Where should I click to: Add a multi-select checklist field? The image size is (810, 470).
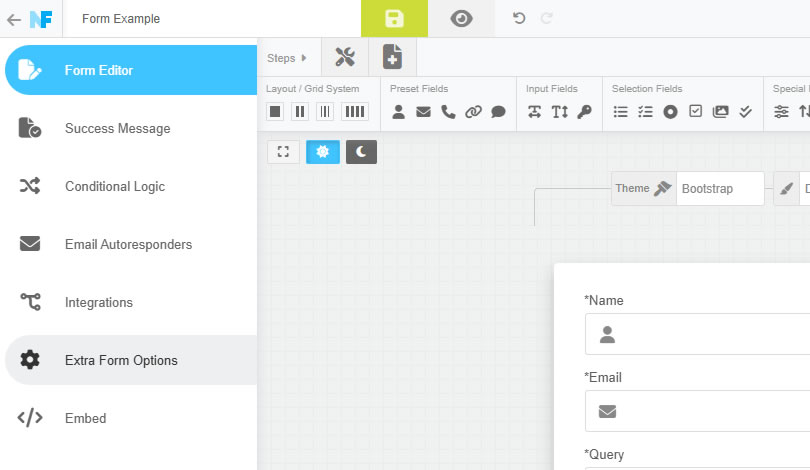645,112
